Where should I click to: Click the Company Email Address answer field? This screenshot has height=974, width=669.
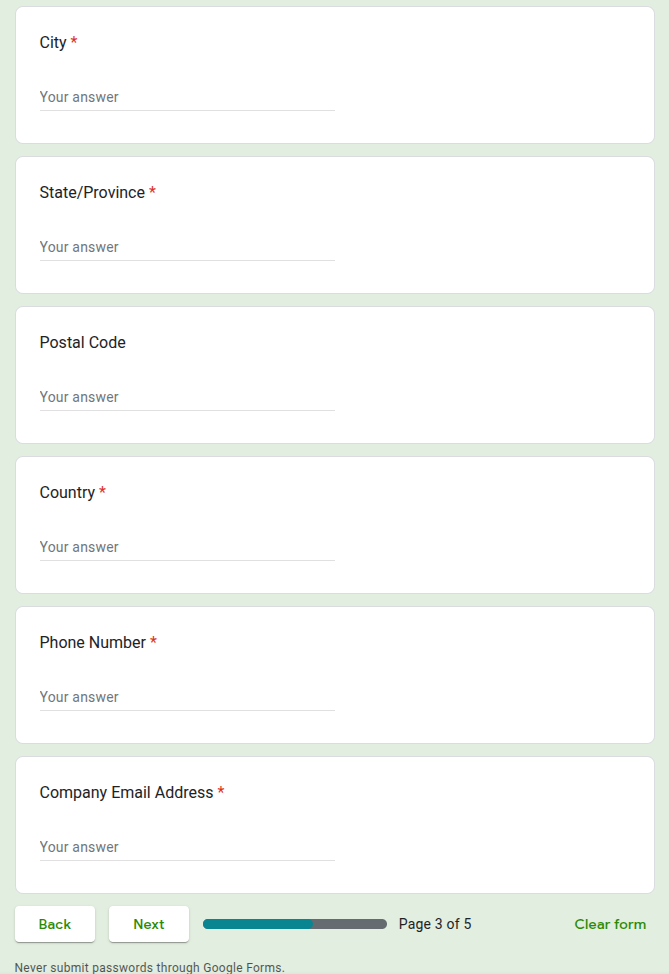click(186, 846)
